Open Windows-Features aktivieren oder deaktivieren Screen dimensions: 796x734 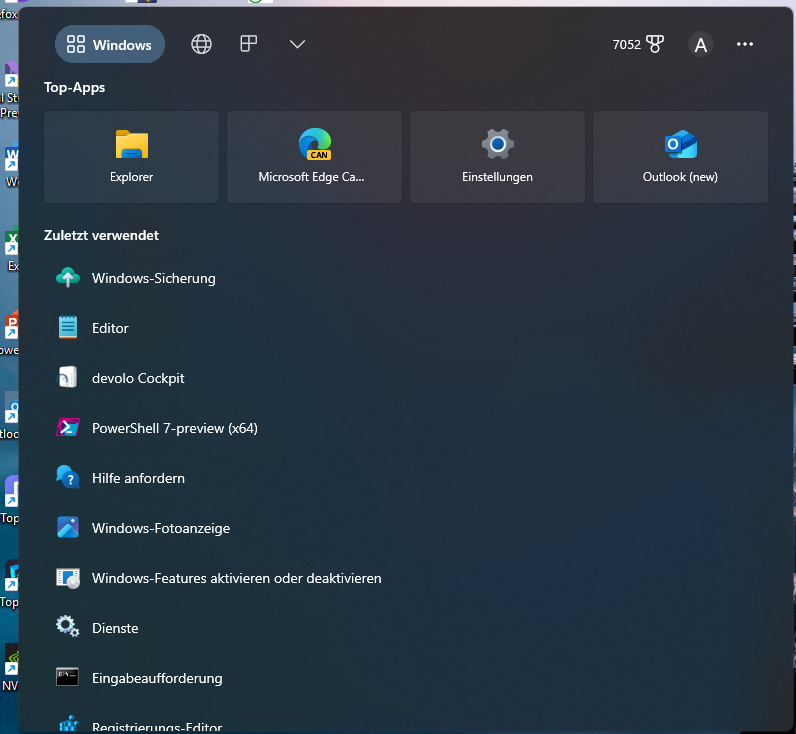pyautogui.click(x=236, y=578)
